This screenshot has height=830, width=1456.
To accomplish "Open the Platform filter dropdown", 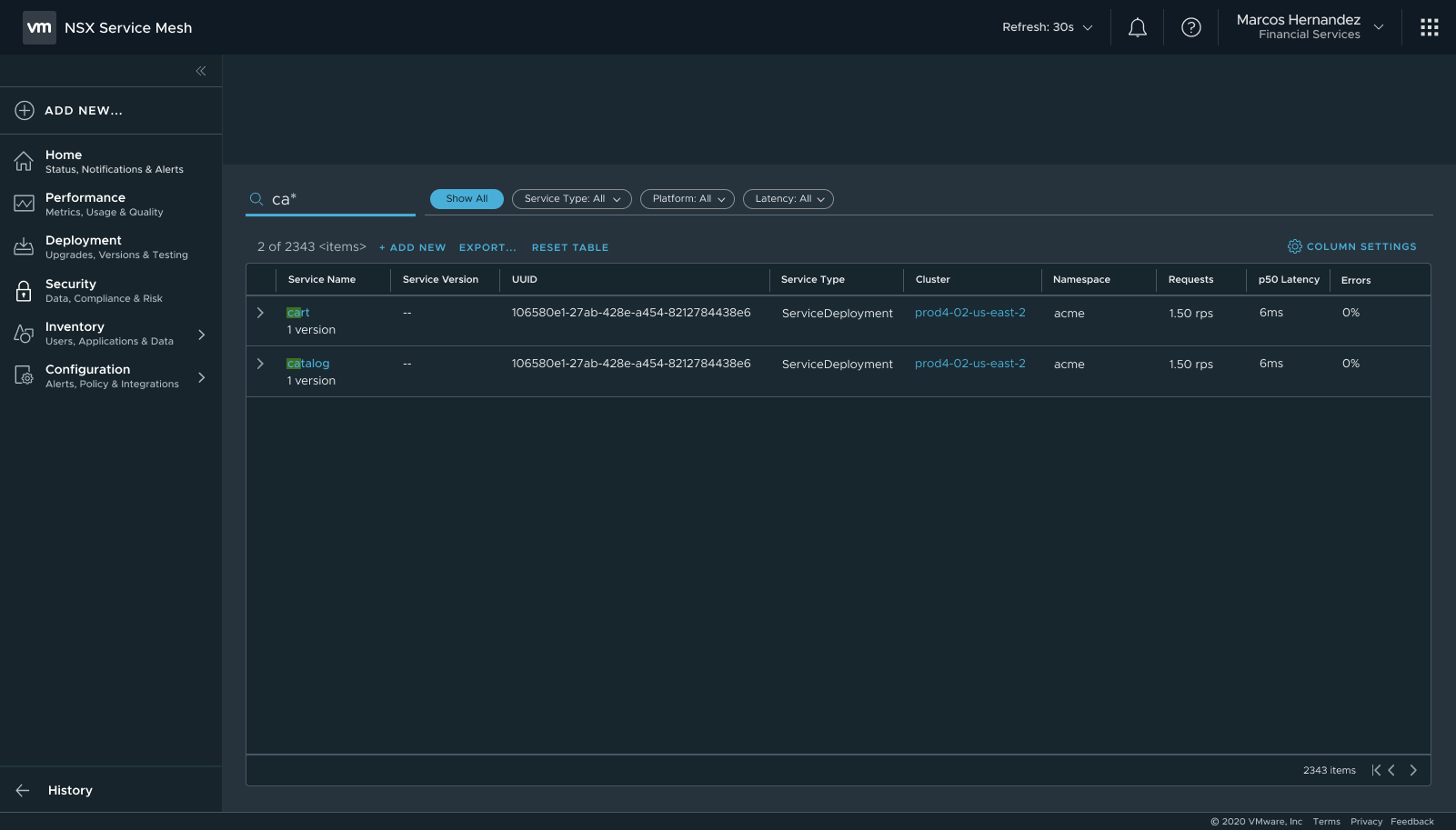I will pyautogui.click(x=688, y=199).
